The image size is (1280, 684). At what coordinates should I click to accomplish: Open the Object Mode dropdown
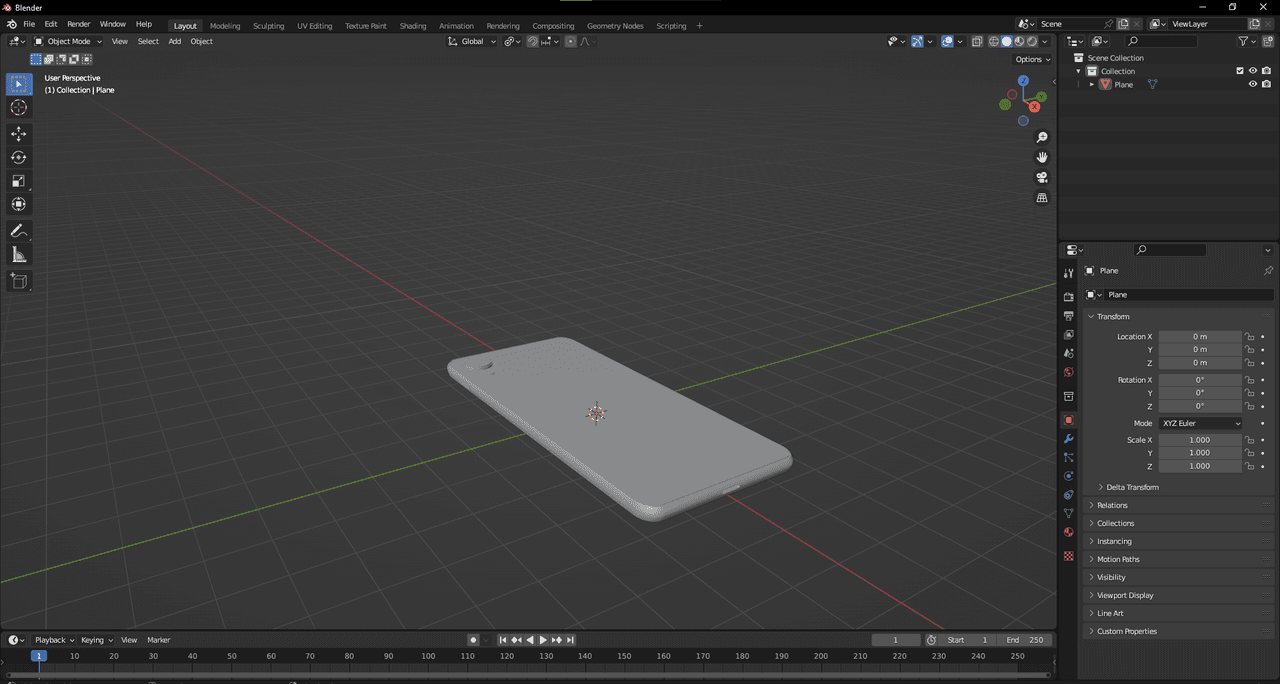click(x=68, y=41)
